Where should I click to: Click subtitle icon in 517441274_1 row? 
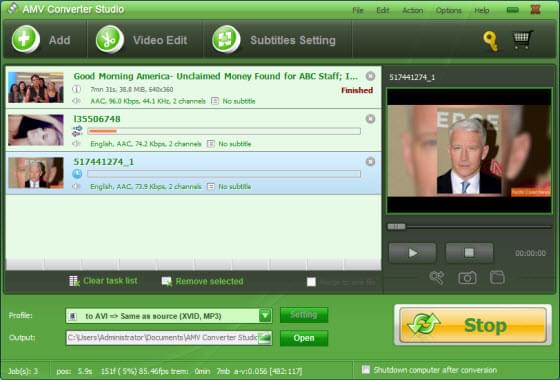point(211,186)
